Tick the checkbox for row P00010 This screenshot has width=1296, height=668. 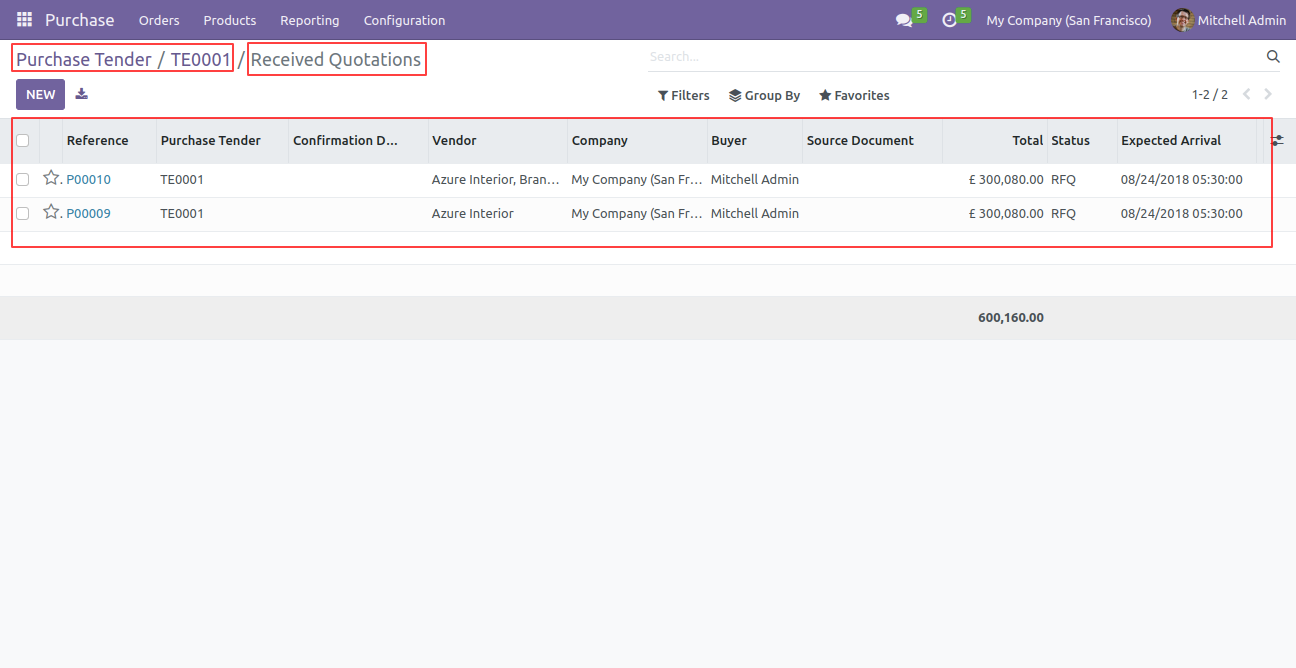(23, 180)
